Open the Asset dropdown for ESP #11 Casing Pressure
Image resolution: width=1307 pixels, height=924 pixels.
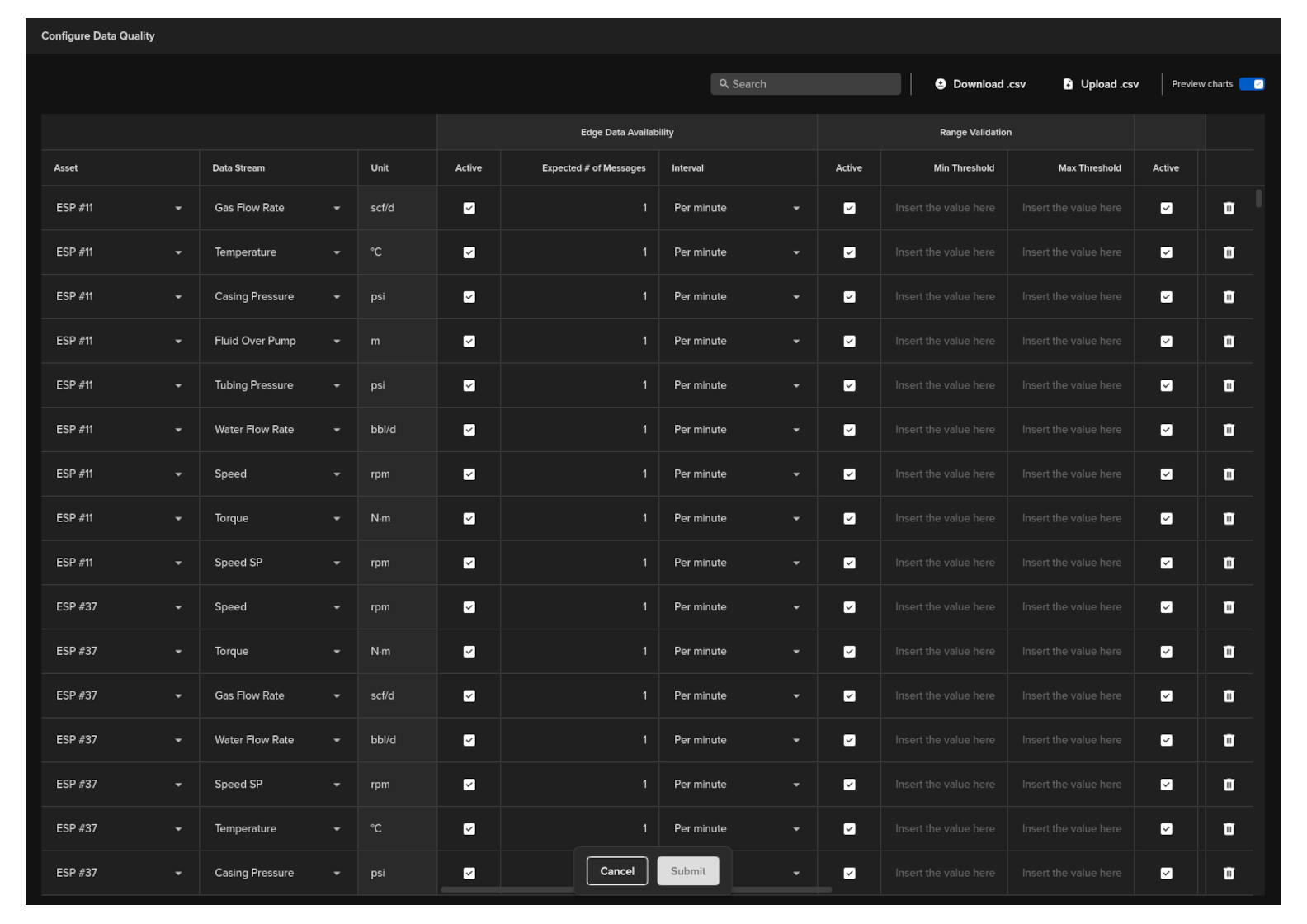click(120, 297)
